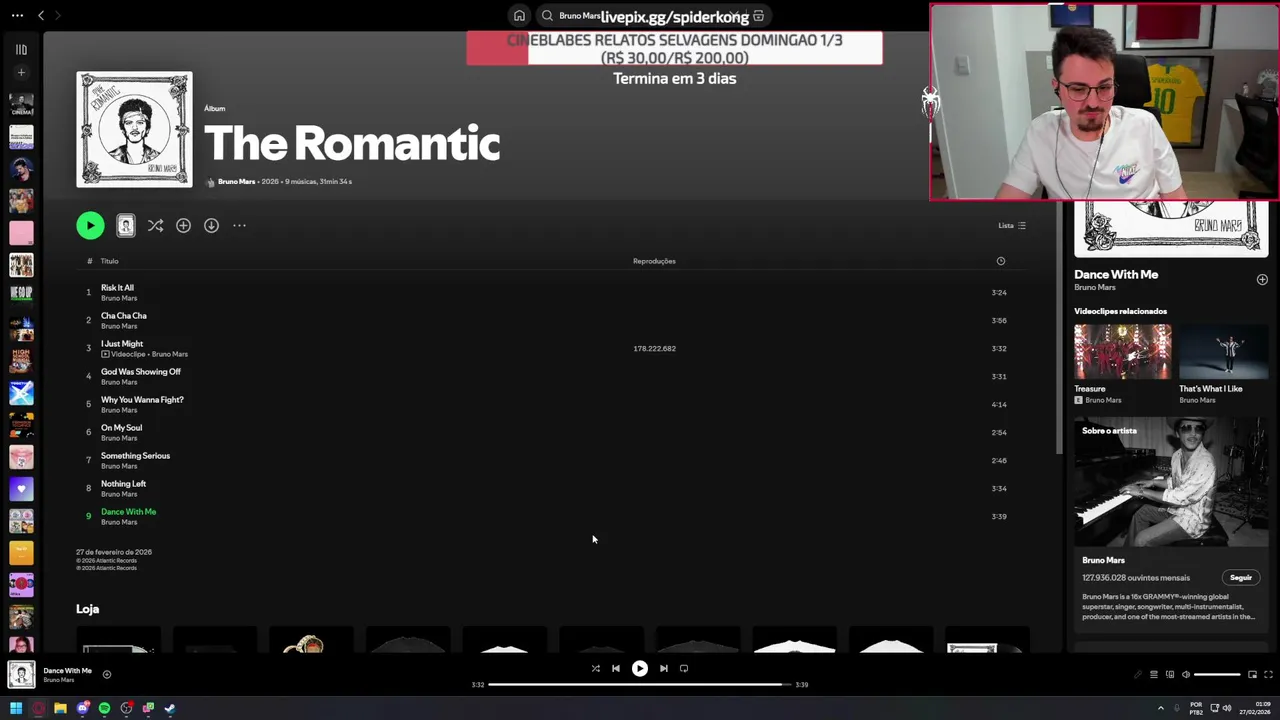The image size is (1280, 720).
Task: Open the miniplayer
Action: click(x=1252, y=674)
